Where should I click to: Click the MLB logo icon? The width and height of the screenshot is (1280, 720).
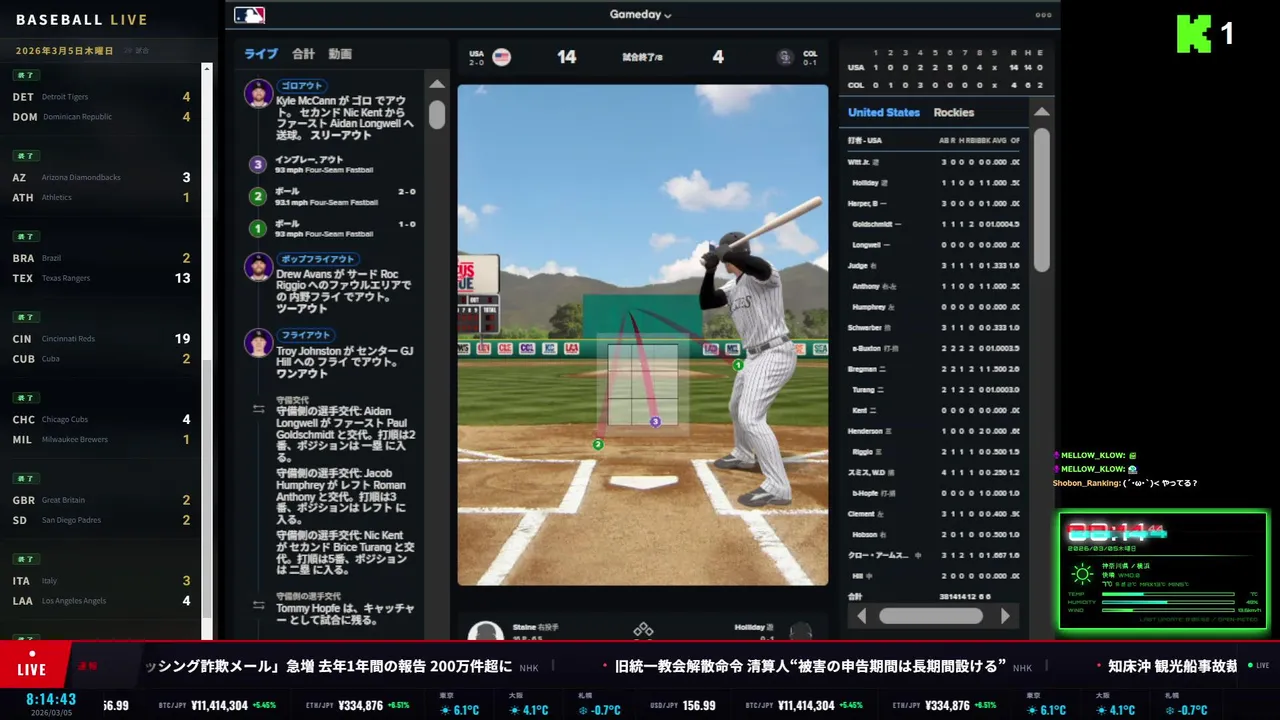coord(249,15)
